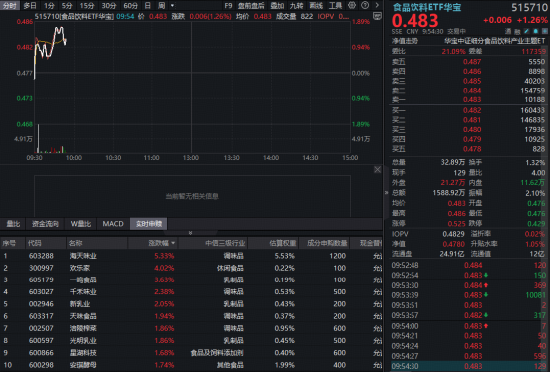Switch to 30分 chart period
This screenshot has width=550, height=372.
(108, 6)
